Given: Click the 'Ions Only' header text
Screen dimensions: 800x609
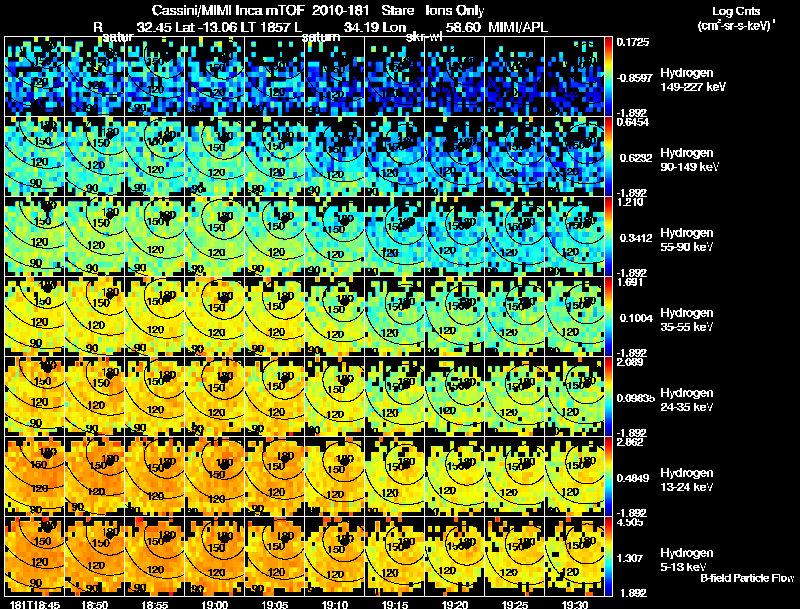Looking at the screenshot, I should pos(455,10).
